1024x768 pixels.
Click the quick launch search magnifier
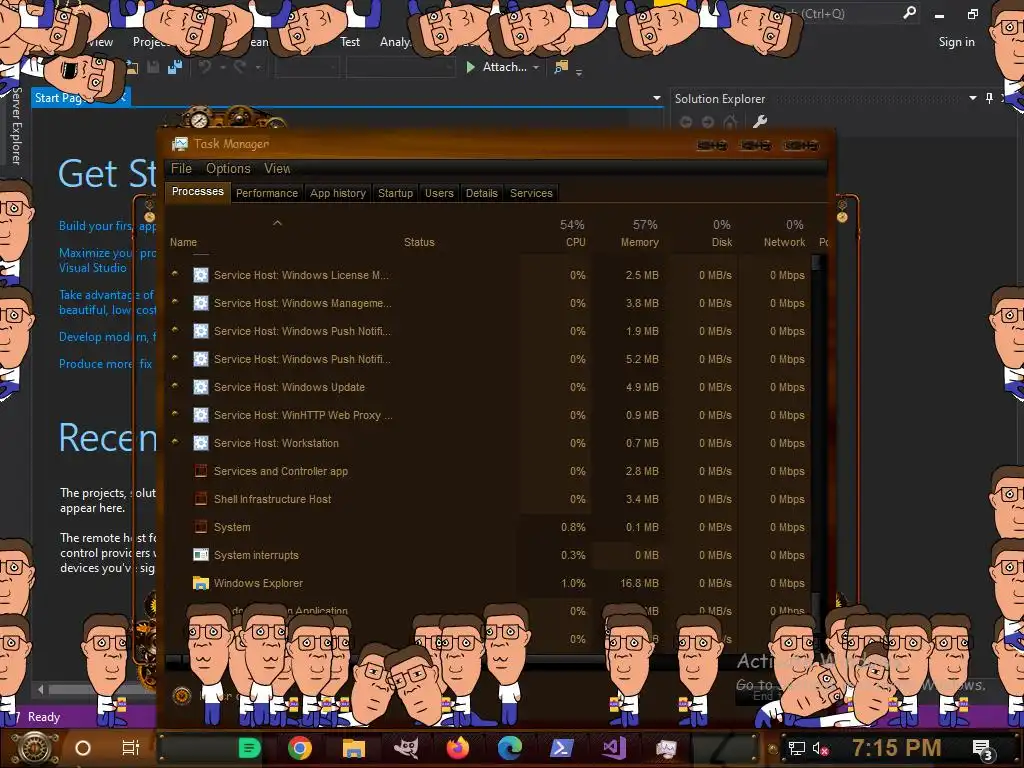(x=909, y=13)
